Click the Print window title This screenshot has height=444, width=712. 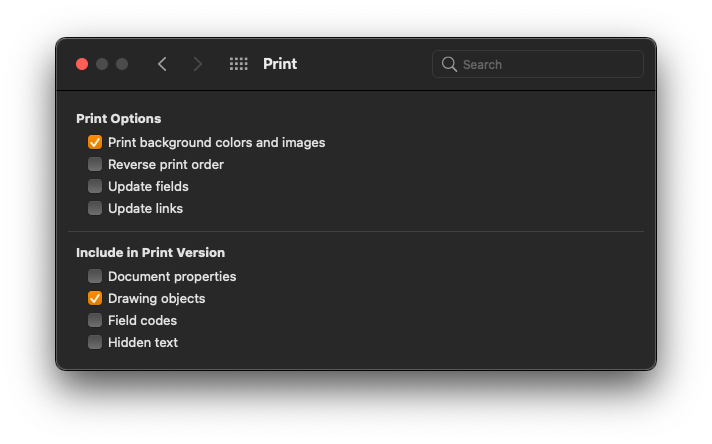coord(280,64)
